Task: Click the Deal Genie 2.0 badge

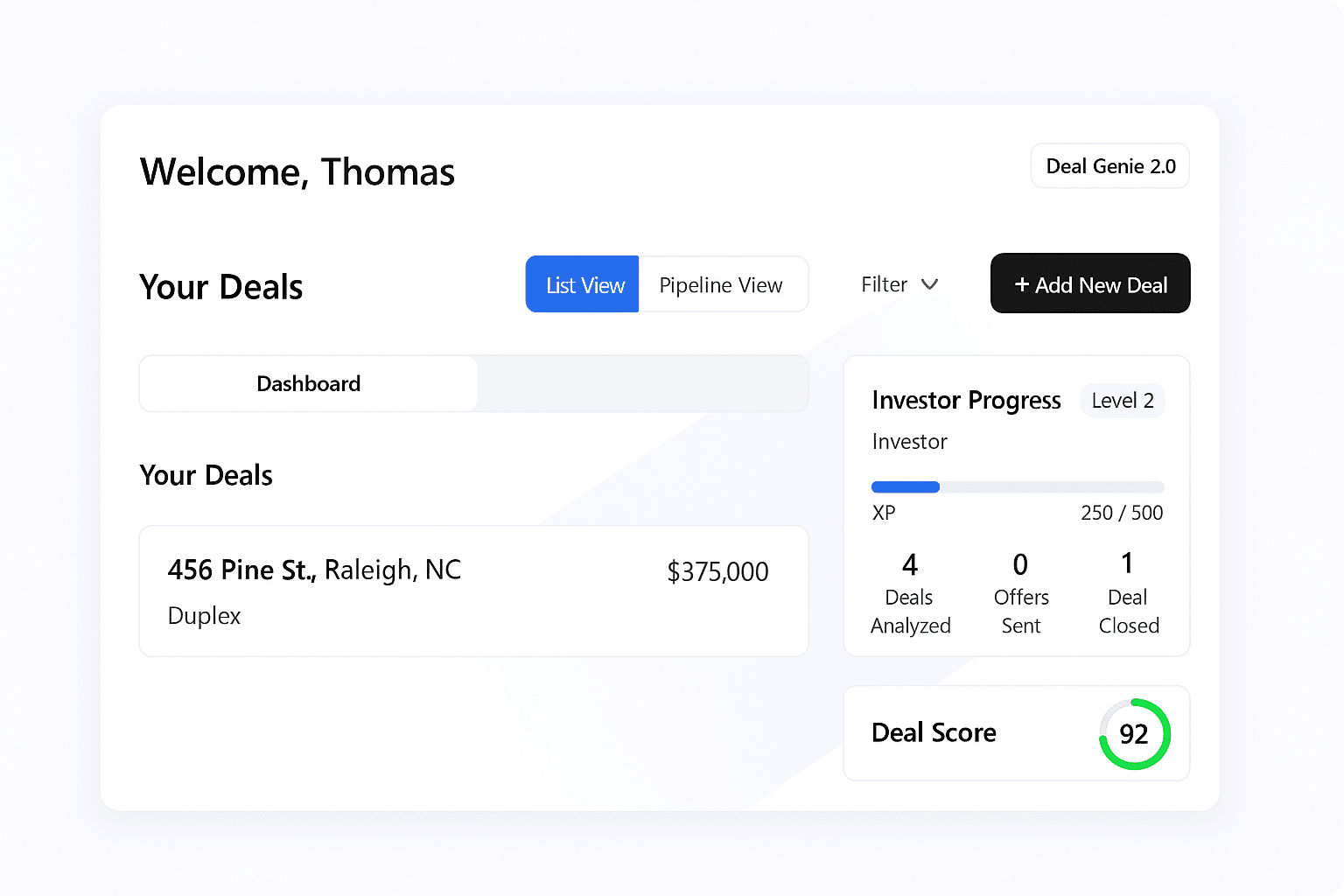Action: (x=1109, y=165)
